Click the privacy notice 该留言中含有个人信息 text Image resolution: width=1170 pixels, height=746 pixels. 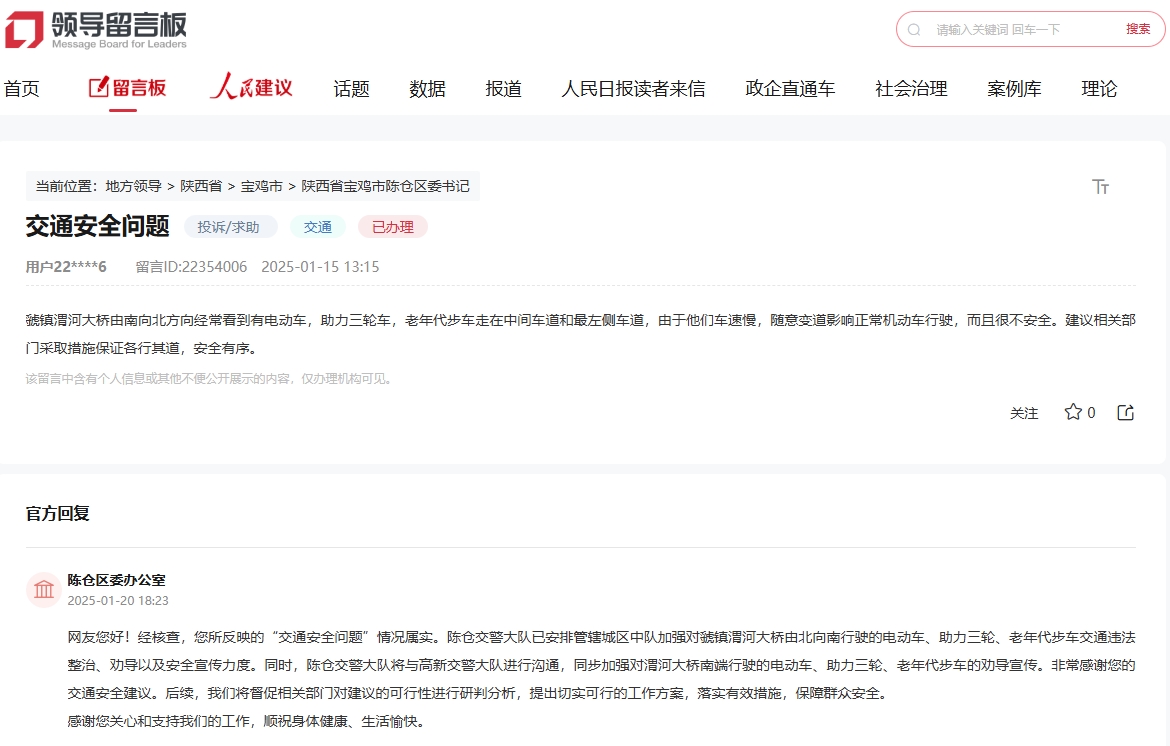point(209,378)
